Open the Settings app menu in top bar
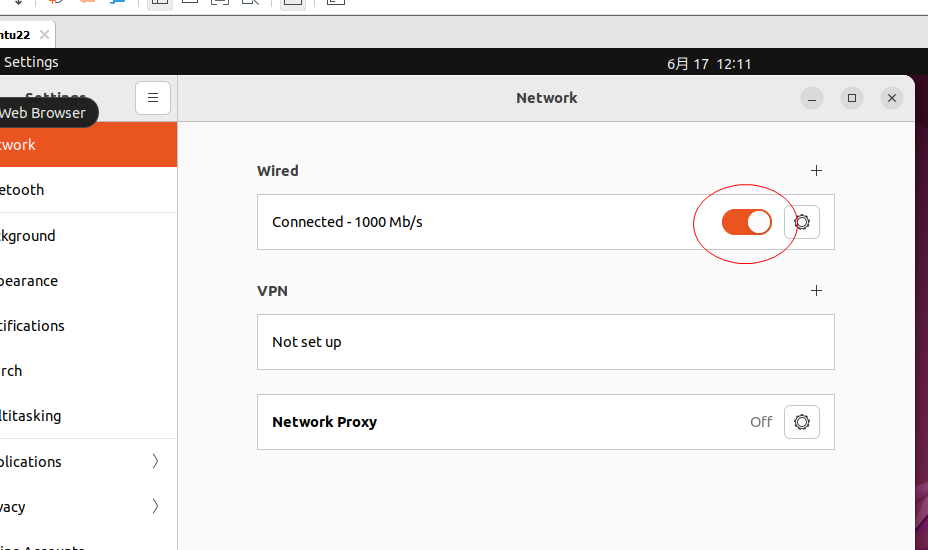This screenshot has height=550, width=928. click(31, 62)
